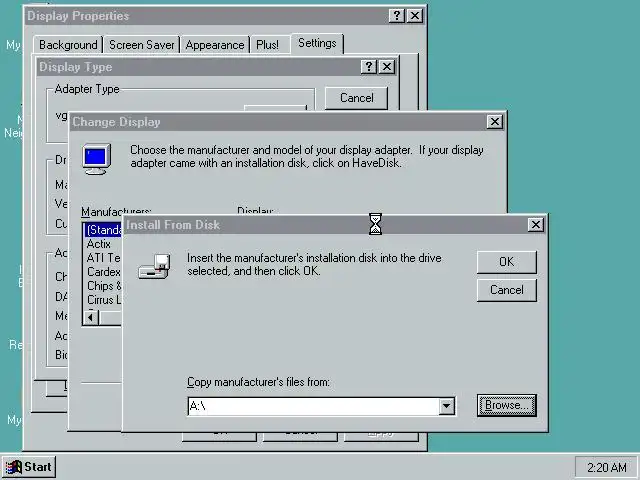Viewport: 640px width, 480px height.
Task: Select the Chips & Technologies manufacturer entry
Action: 104,286
